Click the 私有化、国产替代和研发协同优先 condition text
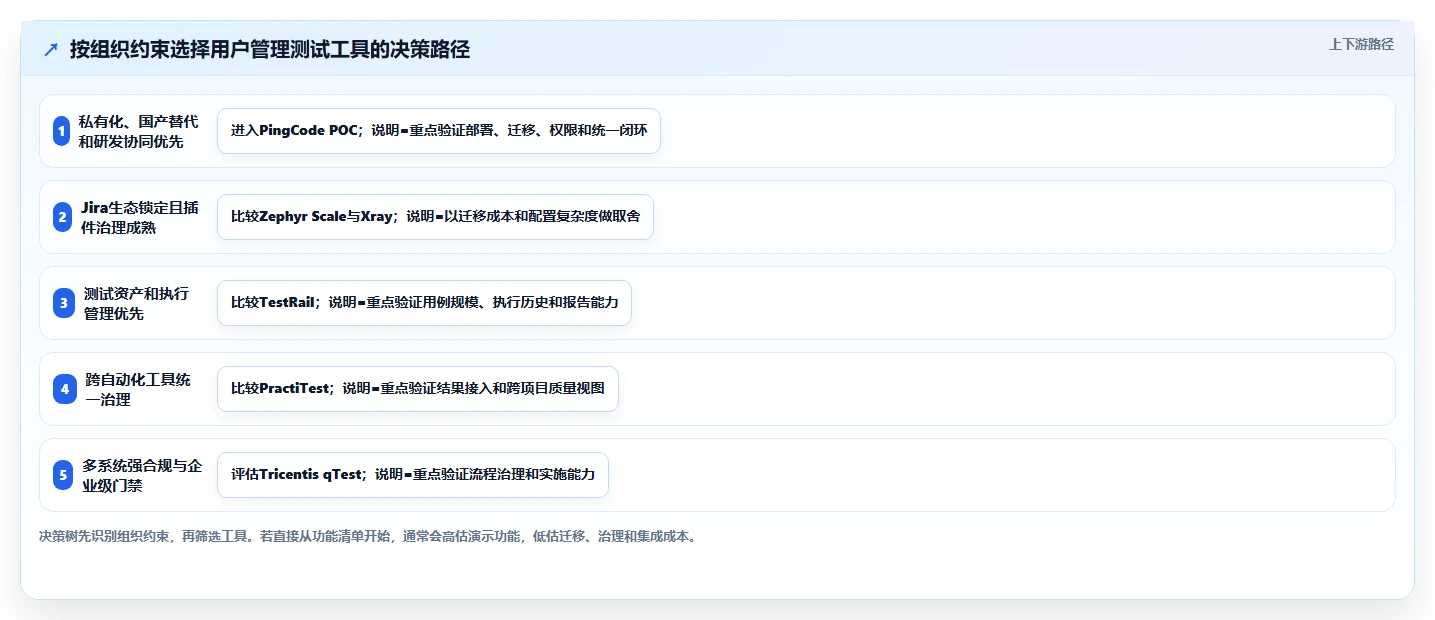 pyautogui.click(x=139, y=131)
